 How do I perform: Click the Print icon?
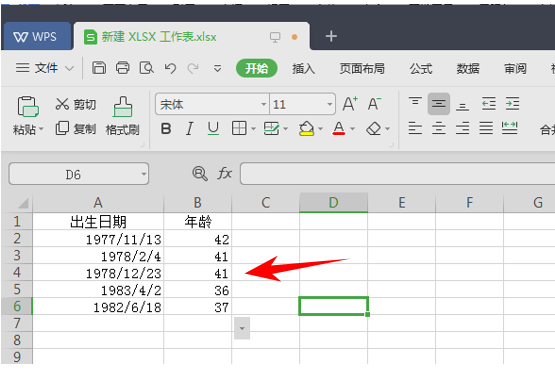(x=122, y=68)
